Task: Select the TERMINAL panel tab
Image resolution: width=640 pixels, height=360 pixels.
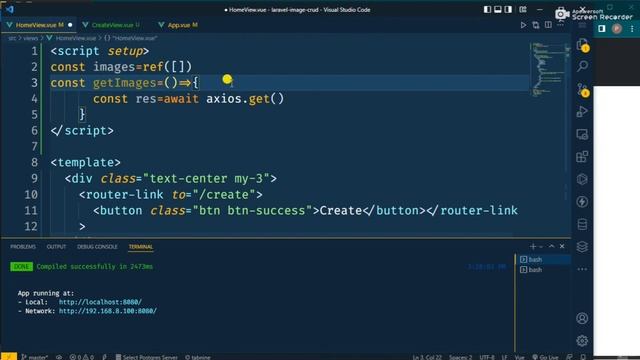Action: pos(141,247)
